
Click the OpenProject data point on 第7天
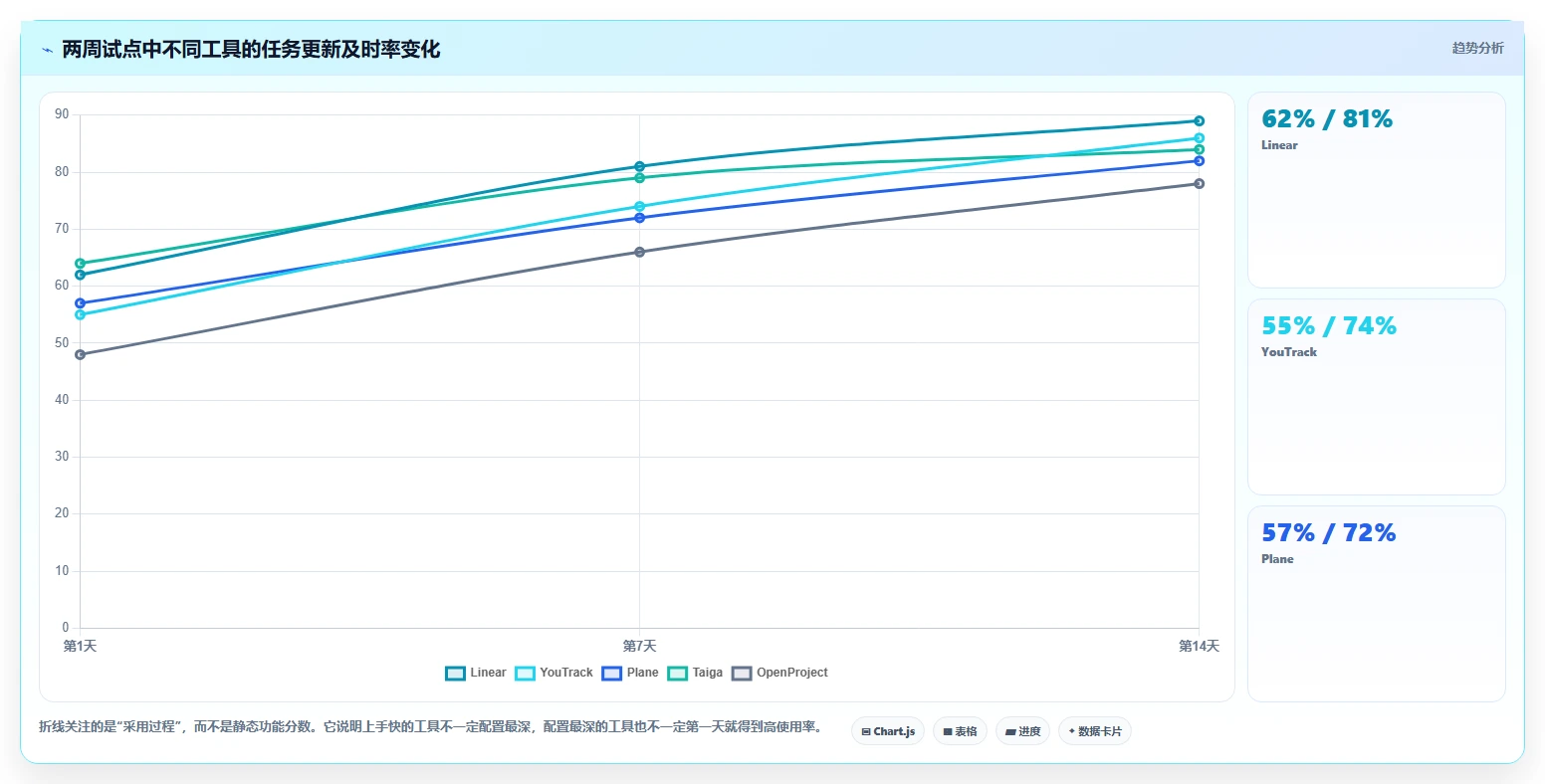tap(639, 252)
